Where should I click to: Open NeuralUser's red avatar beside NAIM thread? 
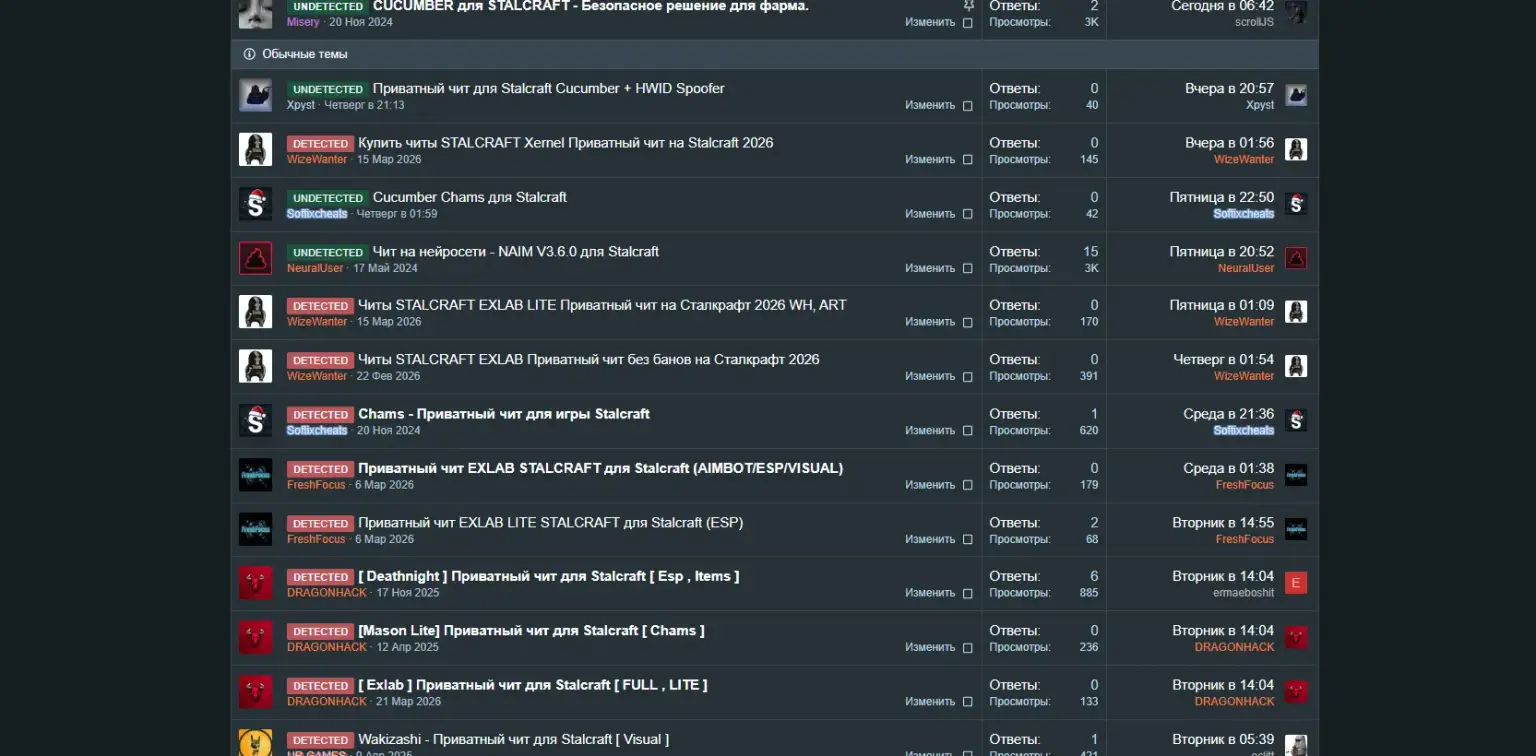[255, 258]
